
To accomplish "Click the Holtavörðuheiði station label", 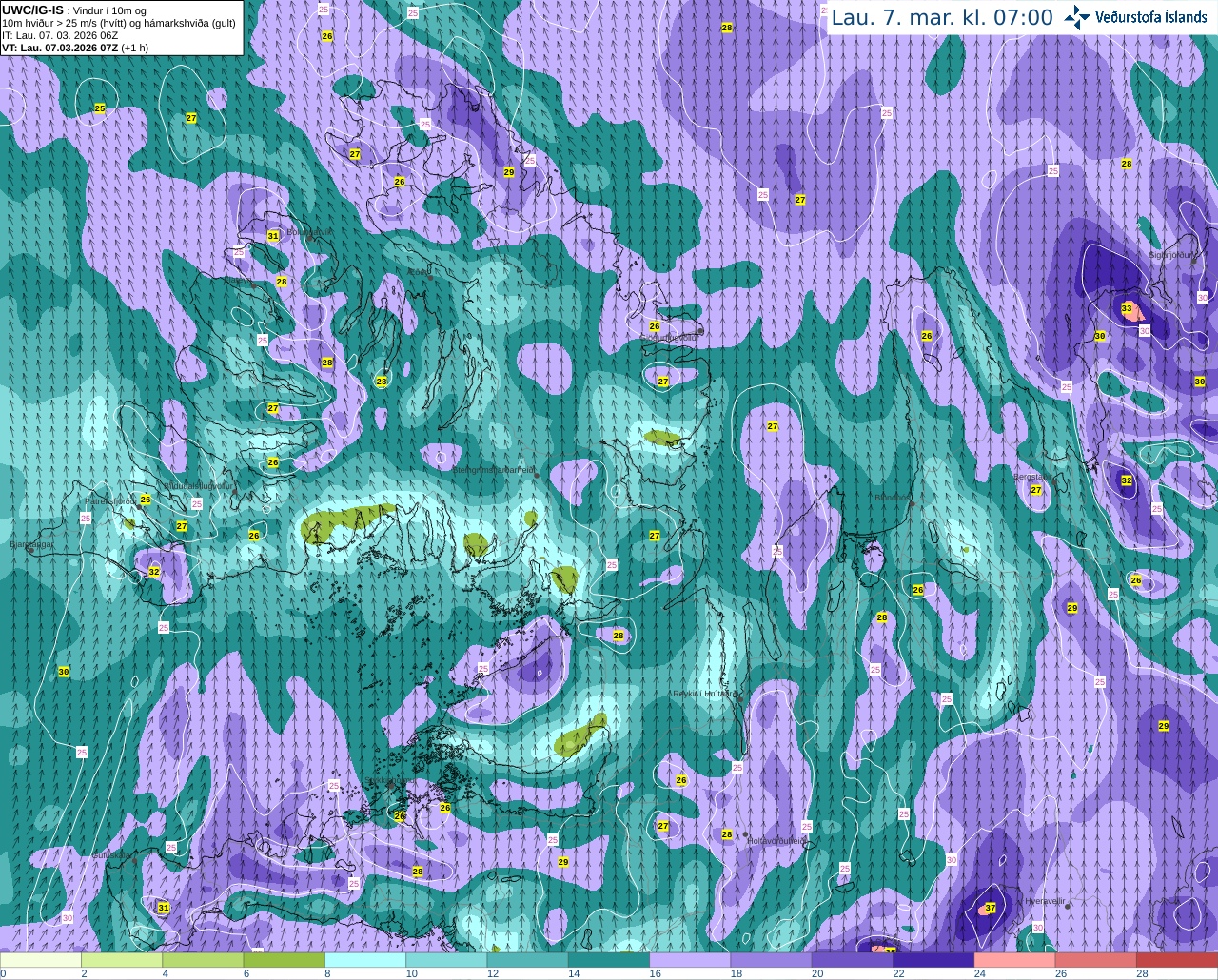I will pos(777,841).
